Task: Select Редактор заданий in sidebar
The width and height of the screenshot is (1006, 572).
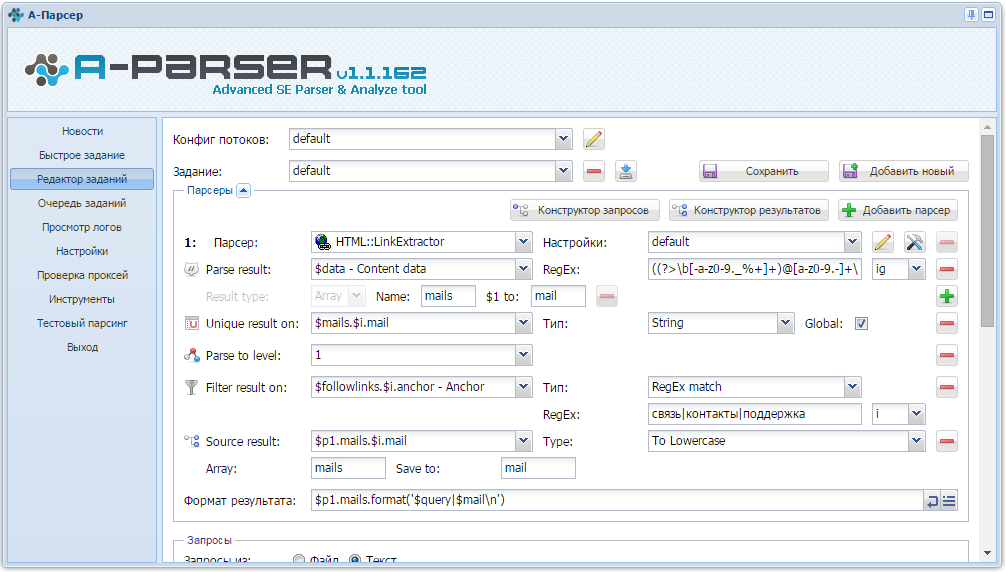Action: pyautogui.click(x=82, y=179)
